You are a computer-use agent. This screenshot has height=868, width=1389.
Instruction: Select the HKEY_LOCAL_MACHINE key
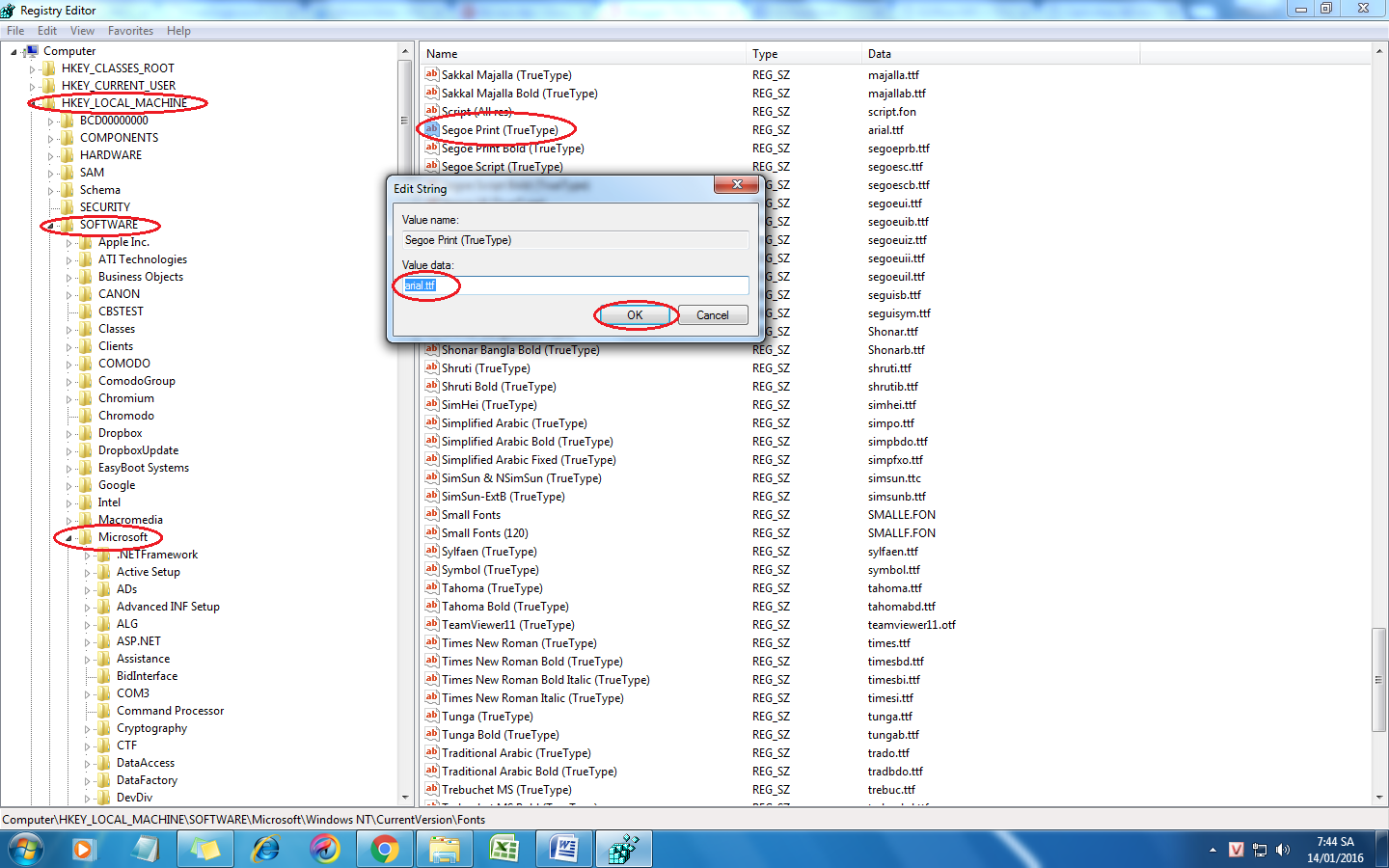(x=124, y=103)
